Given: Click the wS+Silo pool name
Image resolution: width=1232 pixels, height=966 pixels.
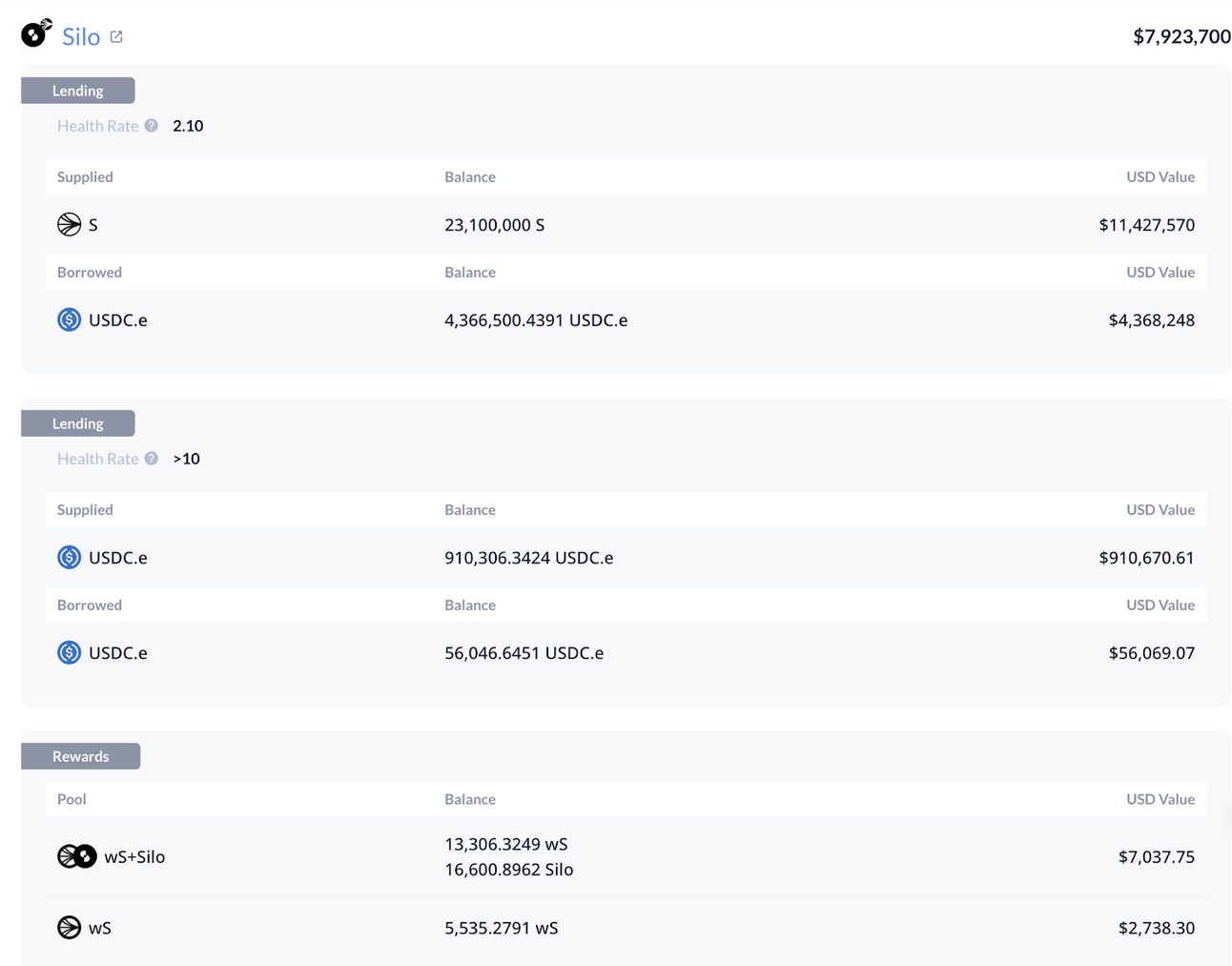Looking at the screenshot, I should [134, 856].
